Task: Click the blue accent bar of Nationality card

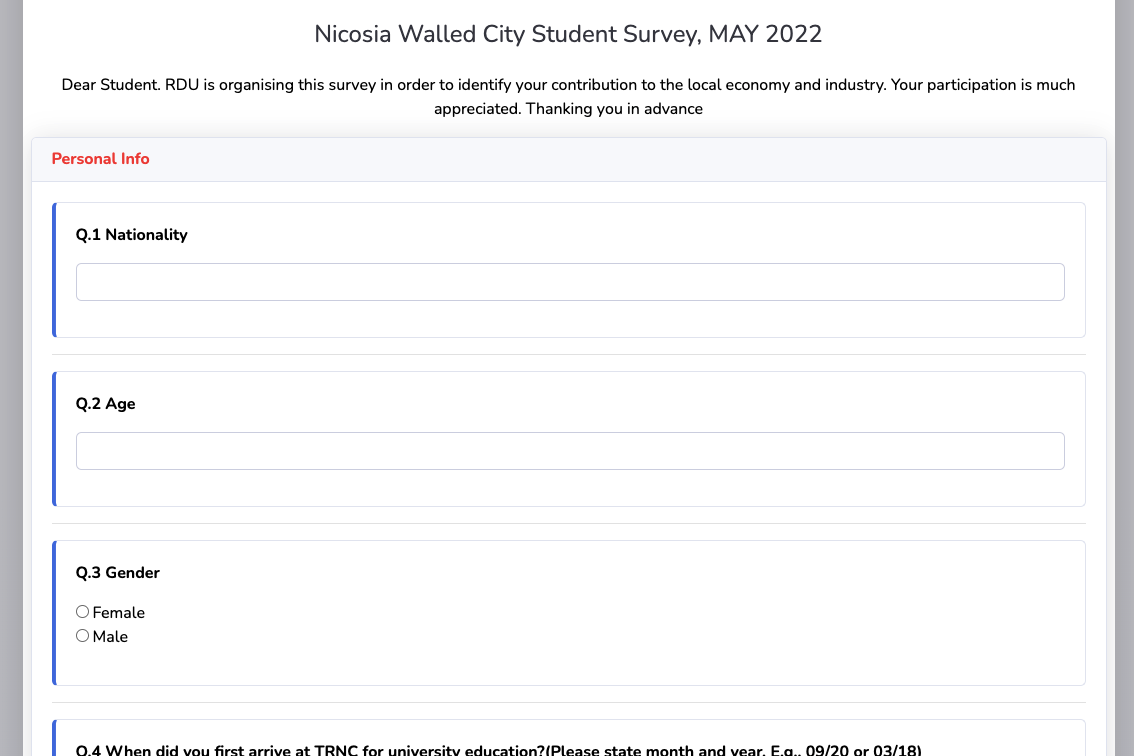Action: [54, 270]
